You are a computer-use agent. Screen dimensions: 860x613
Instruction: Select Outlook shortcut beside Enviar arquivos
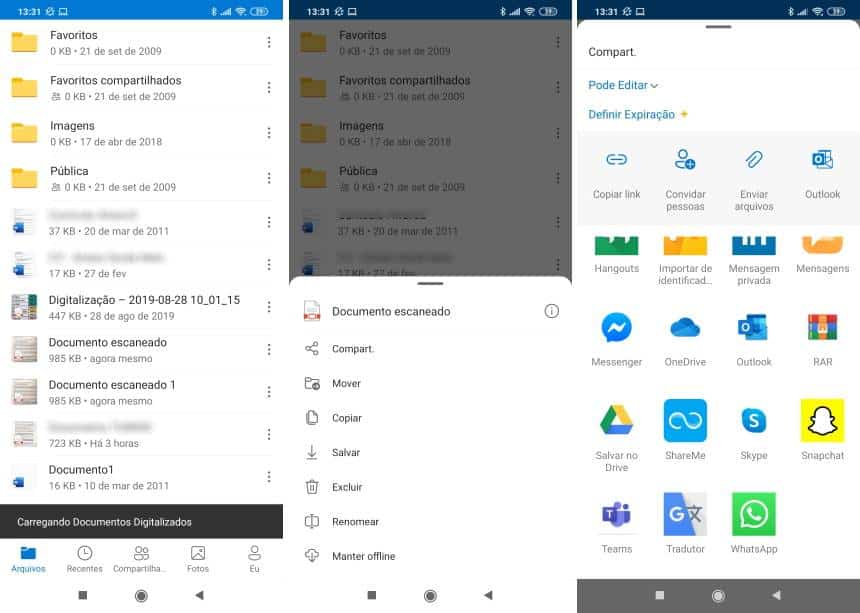[x=822, y=174]
